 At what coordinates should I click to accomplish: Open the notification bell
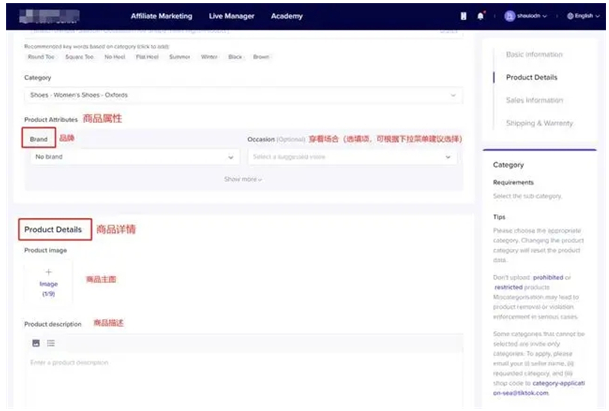pyautogui.click(x=481, y=16)
